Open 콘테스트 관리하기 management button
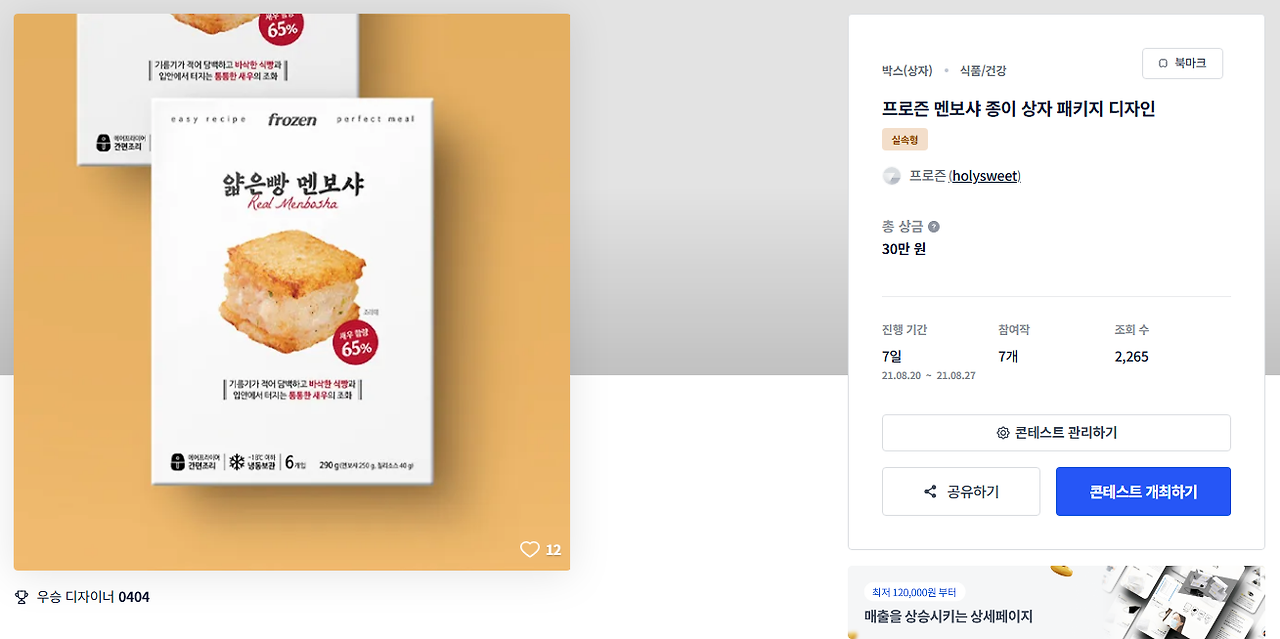 [1056, 433]
